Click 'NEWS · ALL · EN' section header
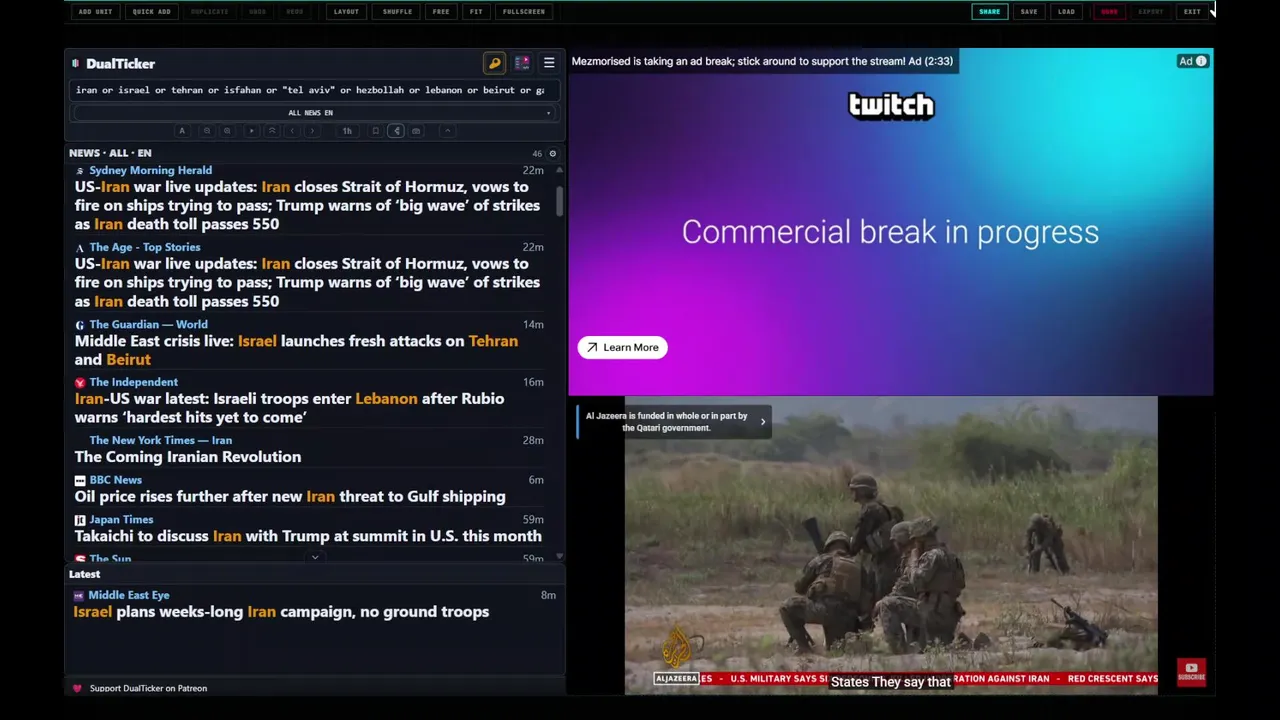Viewport: 1280px width, 720px height. (x=110, y=153)
